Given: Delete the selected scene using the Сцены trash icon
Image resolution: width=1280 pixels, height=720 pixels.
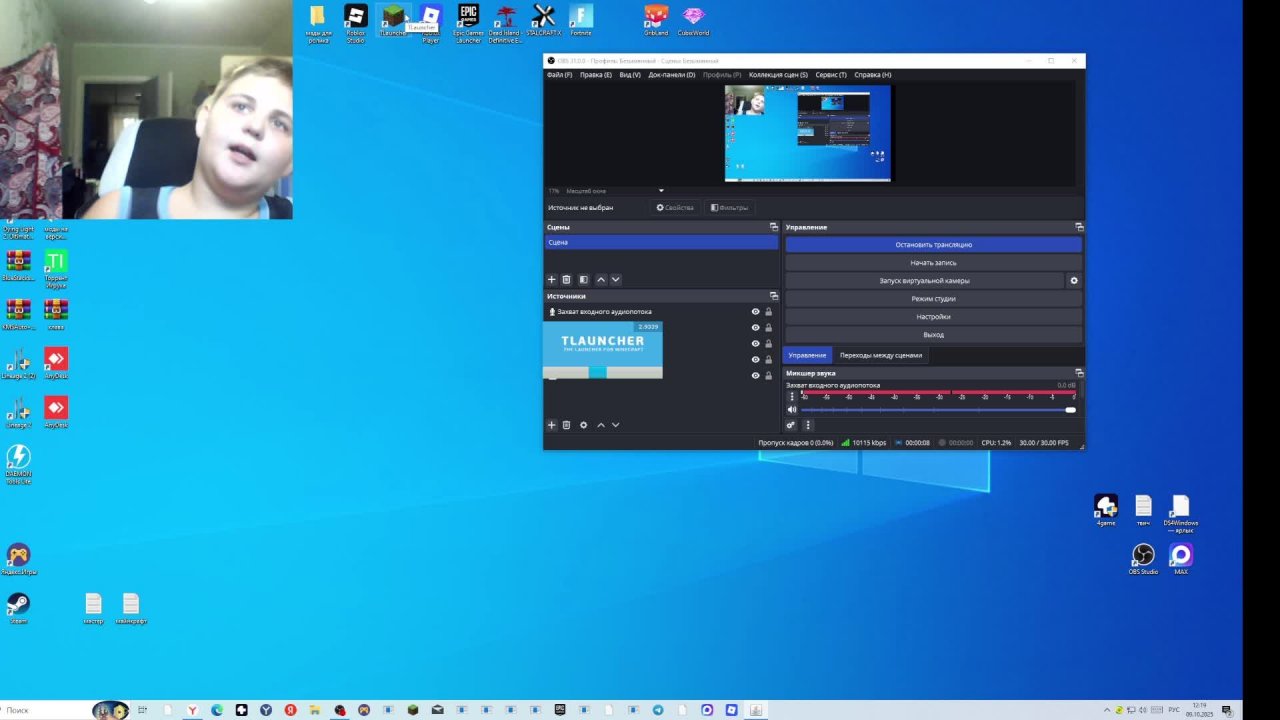Looking at the screenshot, I should pos(566,280).
